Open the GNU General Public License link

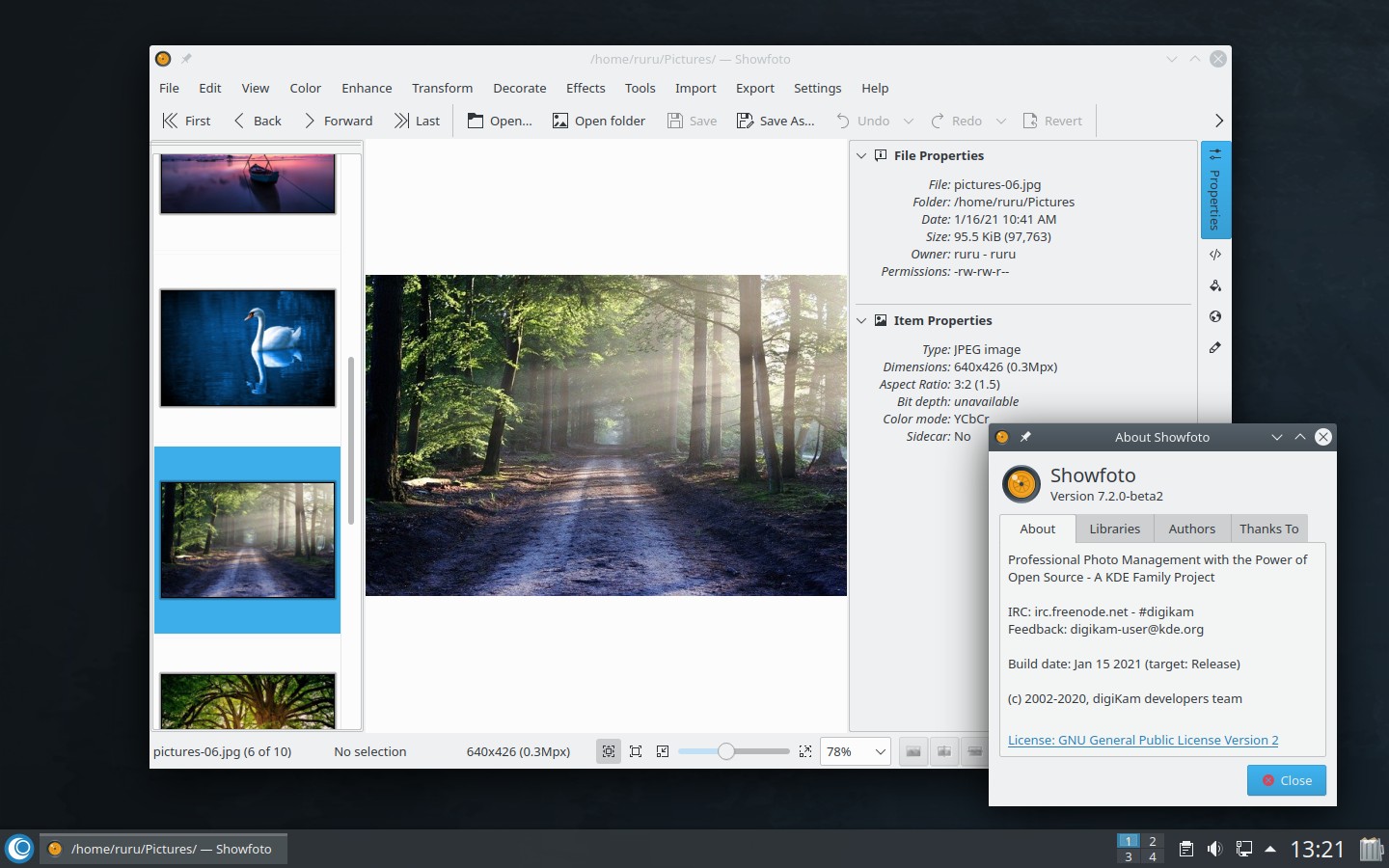point(1142,740)
